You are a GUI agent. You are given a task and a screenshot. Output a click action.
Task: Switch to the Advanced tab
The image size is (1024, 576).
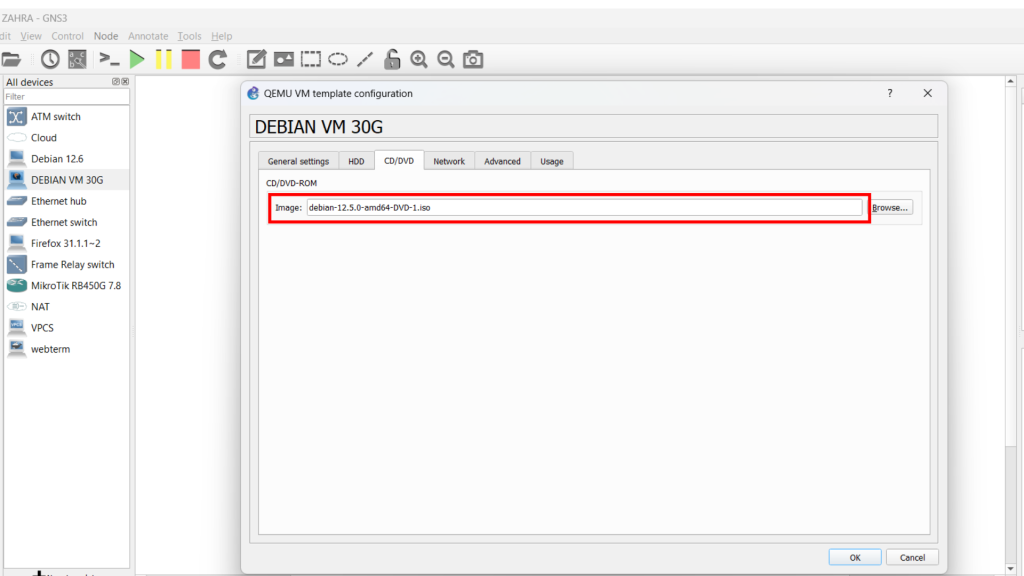tap(502, 161)
